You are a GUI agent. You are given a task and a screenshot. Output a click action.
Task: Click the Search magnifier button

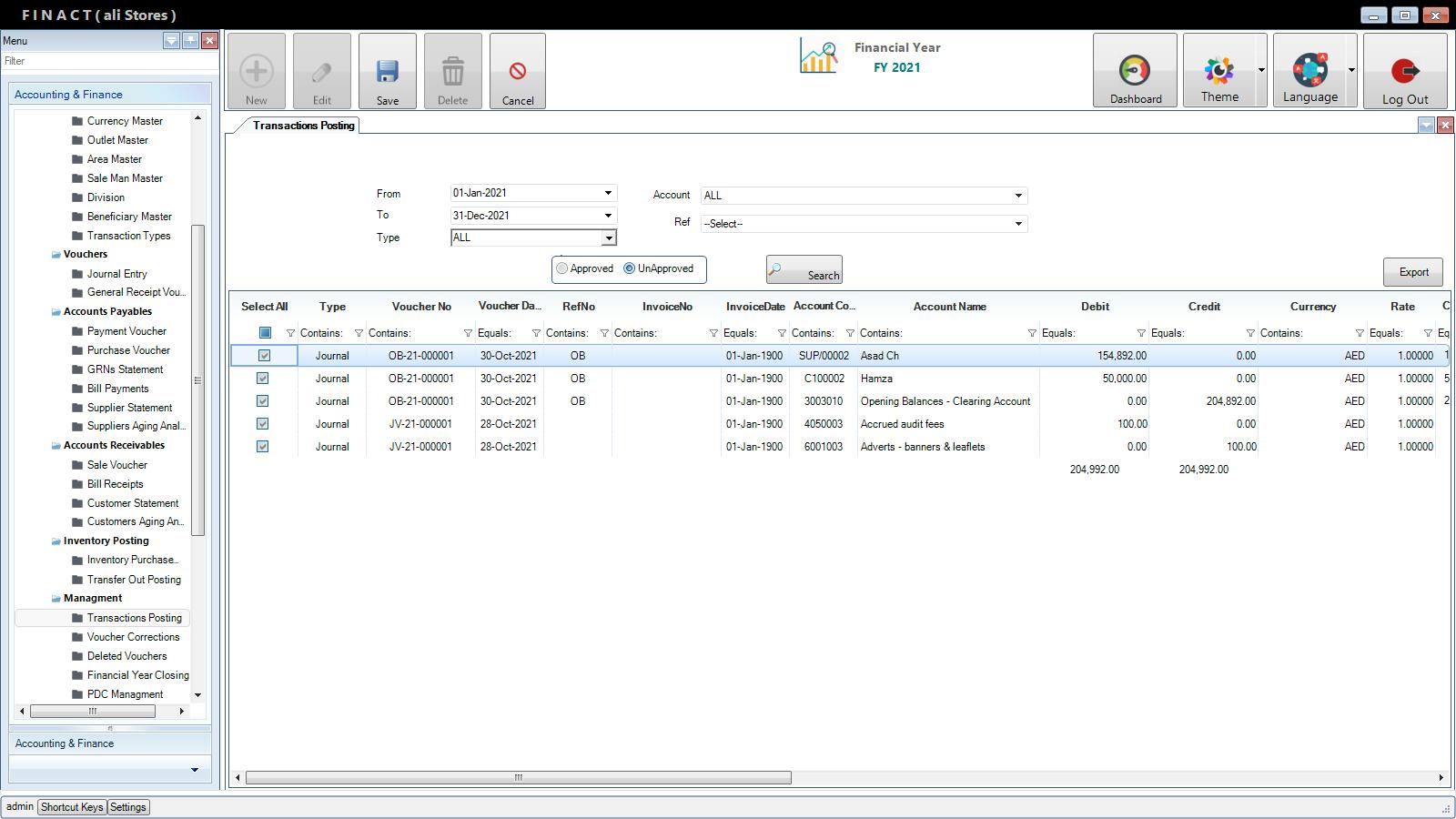coord(804,270)
